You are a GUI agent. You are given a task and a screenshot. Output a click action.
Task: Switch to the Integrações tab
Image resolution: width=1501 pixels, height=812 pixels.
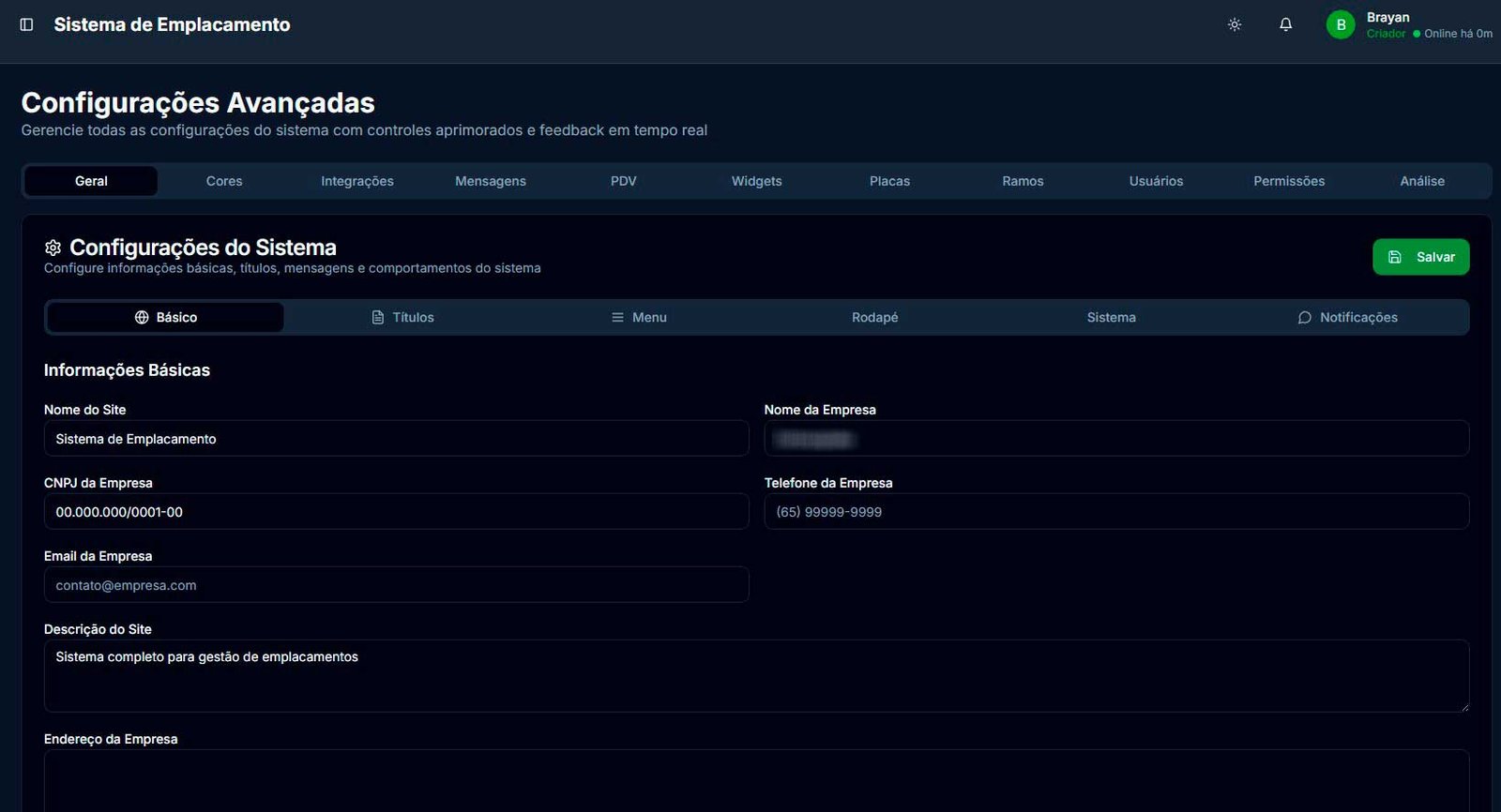point(357,181)
